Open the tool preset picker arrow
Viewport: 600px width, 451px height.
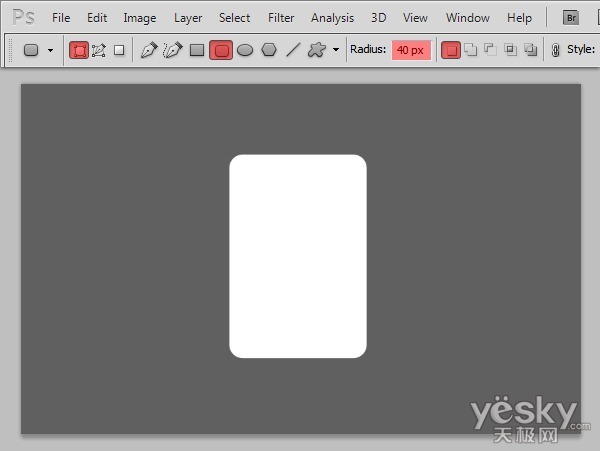click(50, 50)
